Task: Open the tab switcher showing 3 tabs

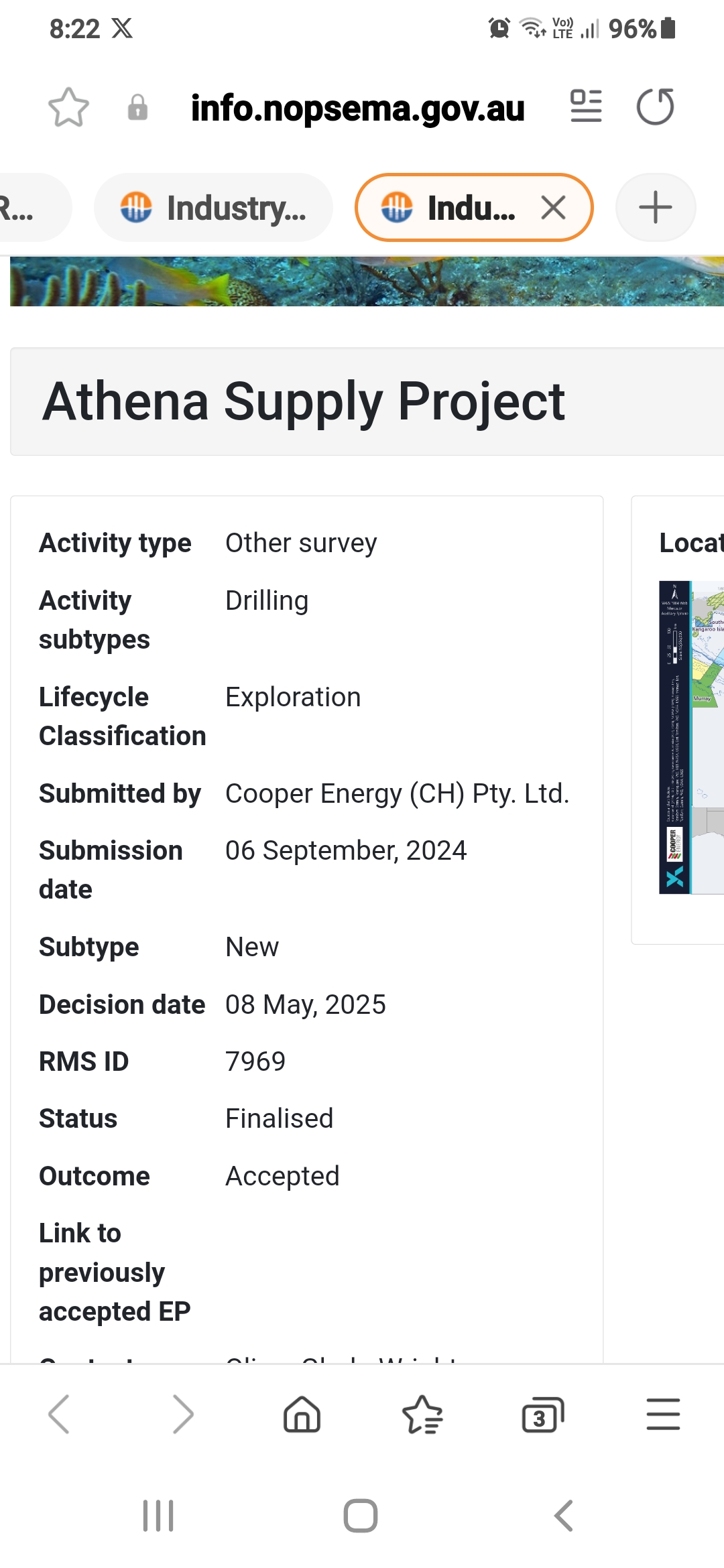Action: point(543,1414)
